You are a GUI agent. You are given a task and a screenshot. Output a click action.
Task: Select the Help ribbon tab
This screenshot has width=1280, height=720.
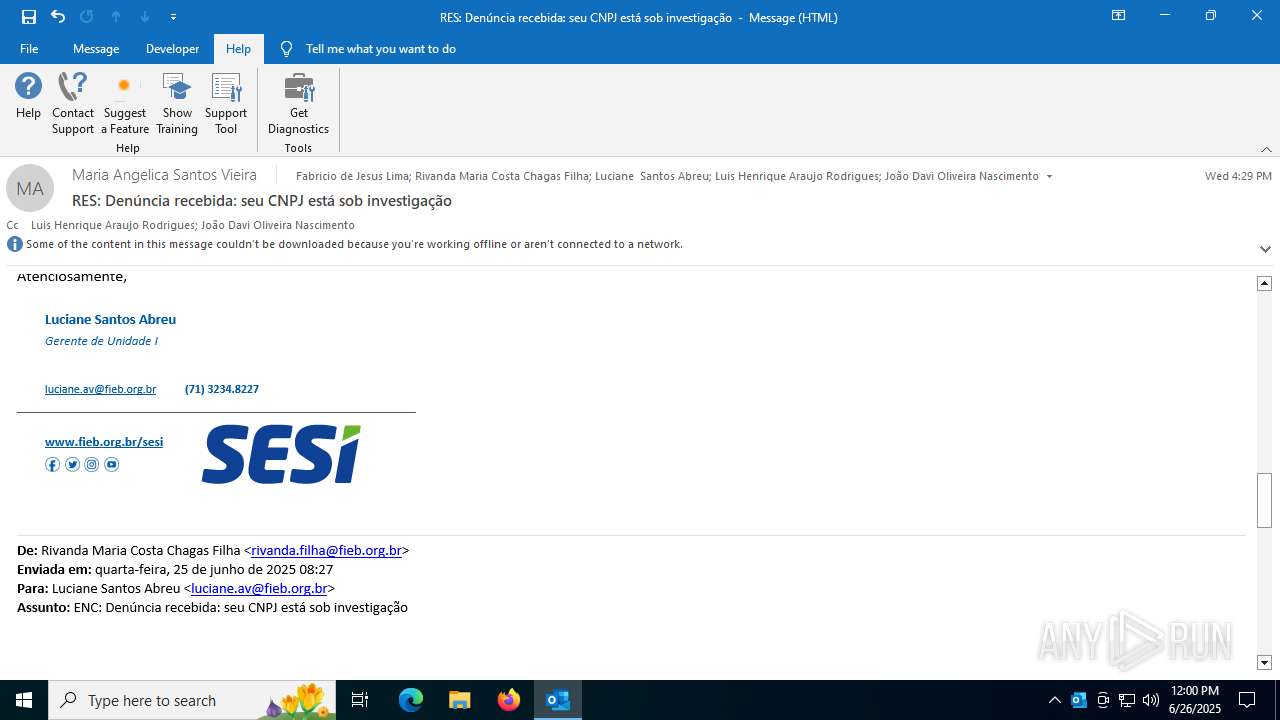pyautogui.click(x=238, y=49)
